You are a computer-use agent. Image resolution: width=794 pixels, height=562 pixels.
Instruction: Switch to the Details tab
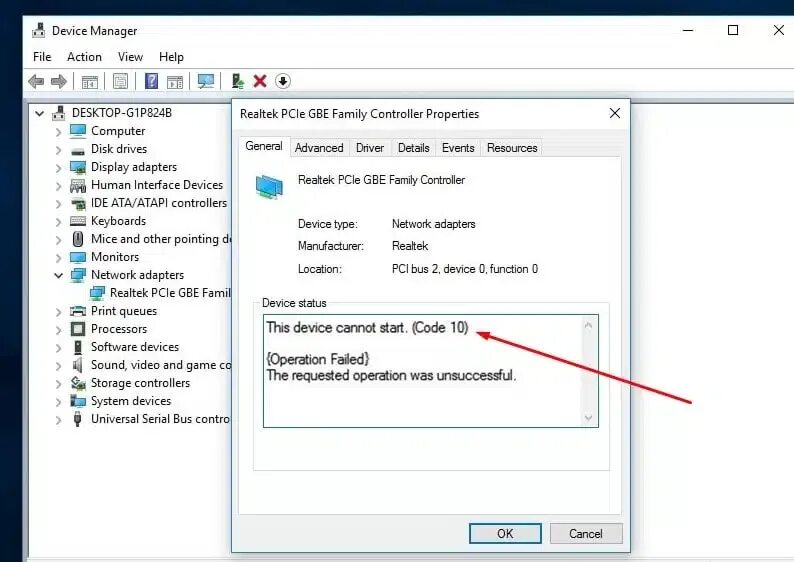click(x=413, y=148)
